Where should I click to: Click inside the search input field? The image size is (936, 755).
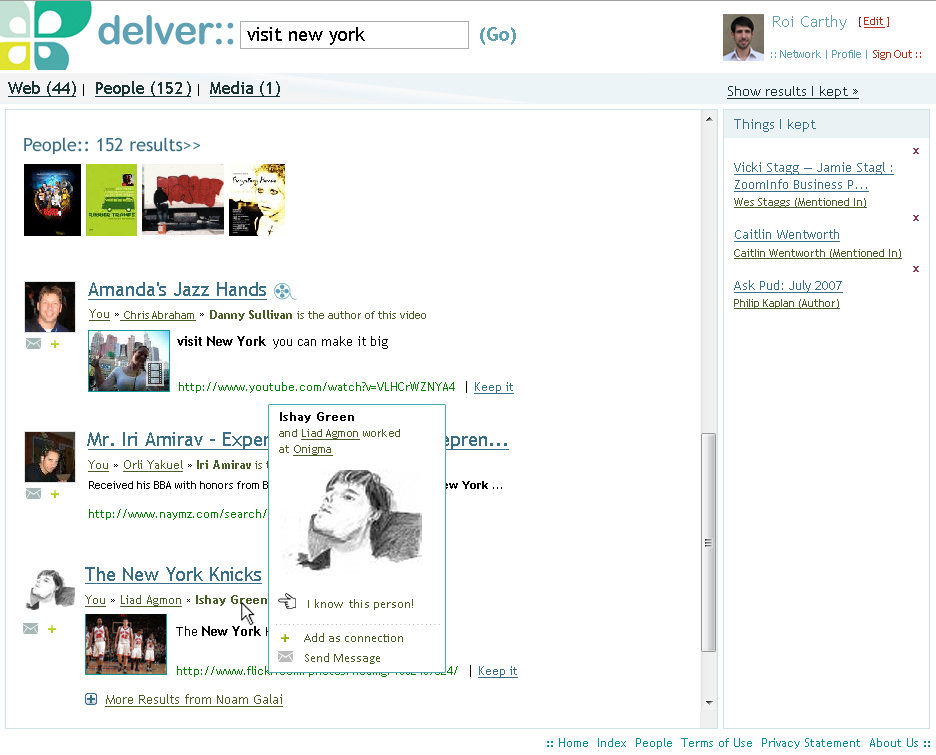[x=354, y=35]
